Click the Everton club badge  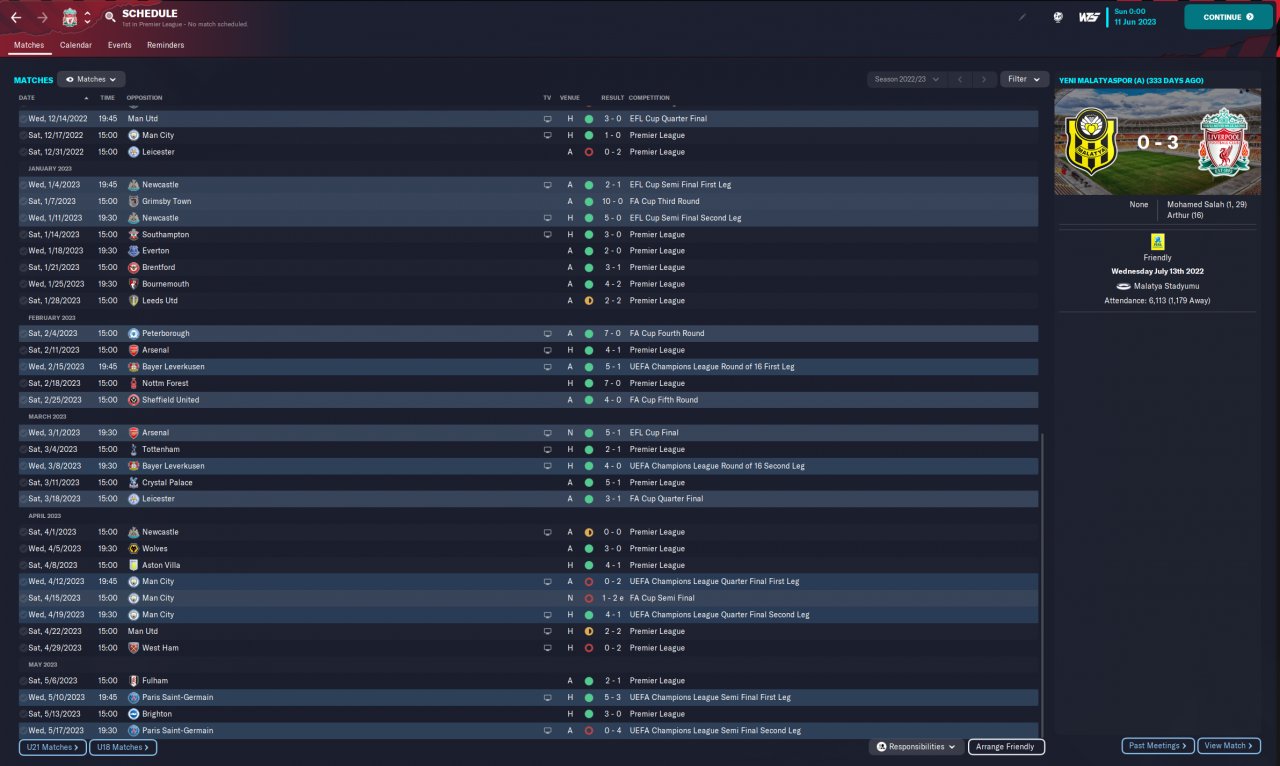(134, 251)
